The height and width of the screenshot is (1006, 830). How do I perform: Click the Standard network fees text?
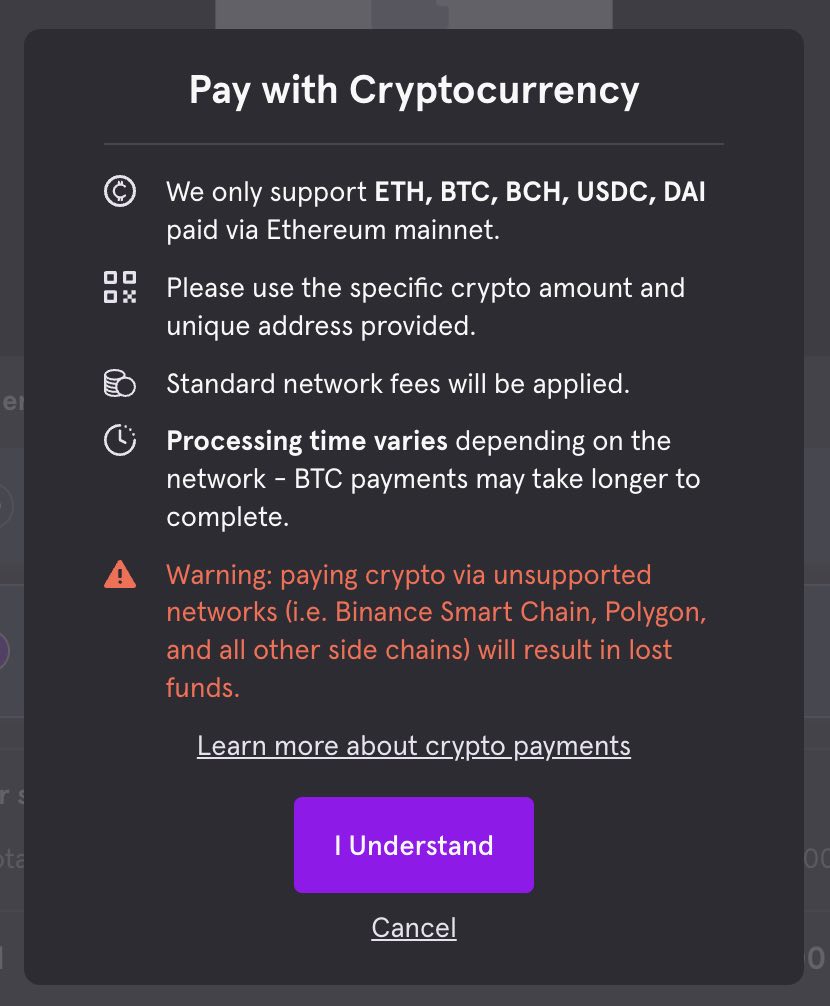click(x=398, y=384)
